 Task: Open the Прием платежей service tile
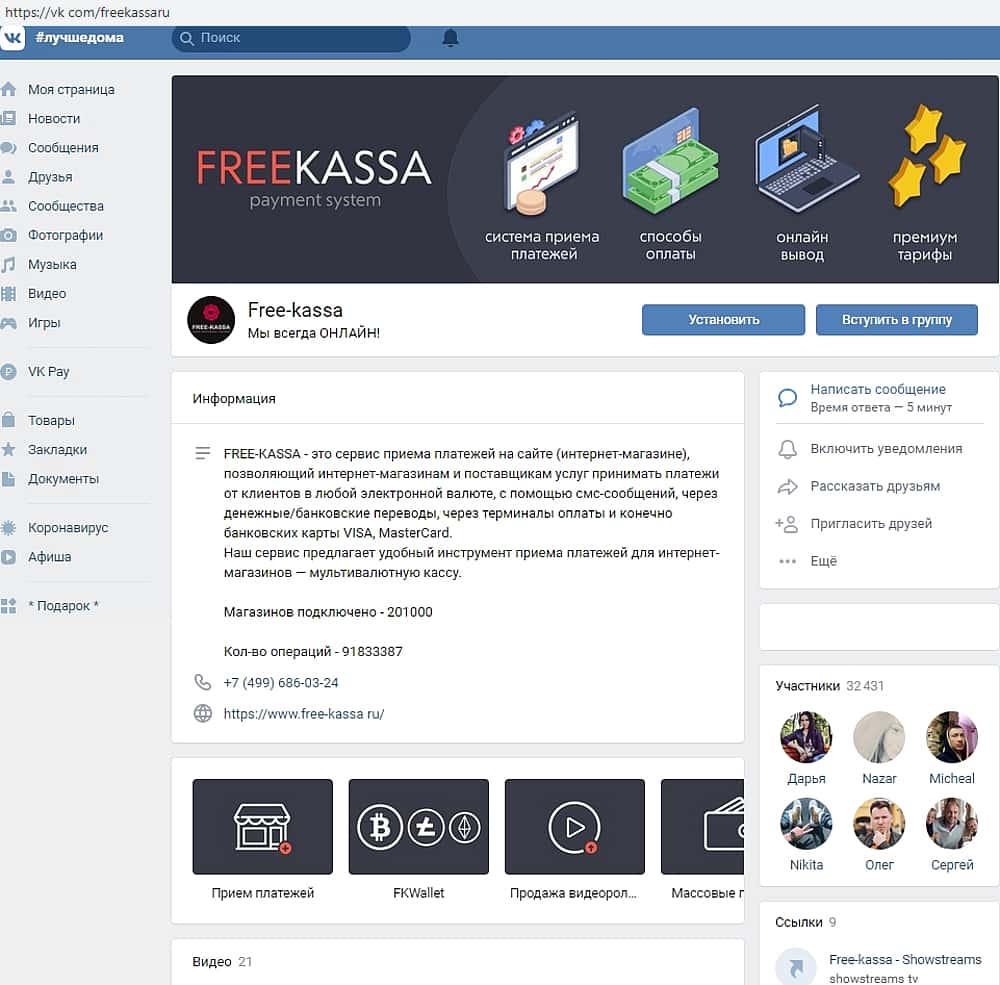click(x=263, y=827)
